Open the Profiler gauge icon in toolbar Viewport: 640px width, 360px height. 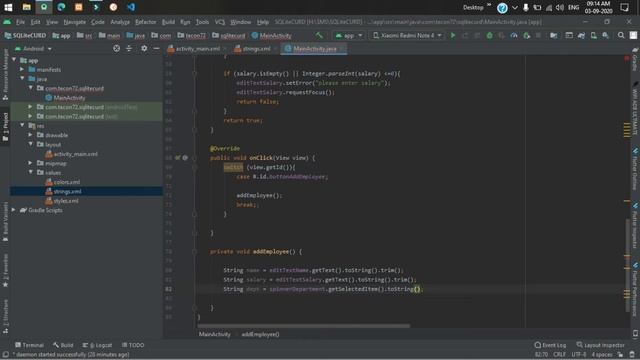pyautogui.click(x=514, y=36)
